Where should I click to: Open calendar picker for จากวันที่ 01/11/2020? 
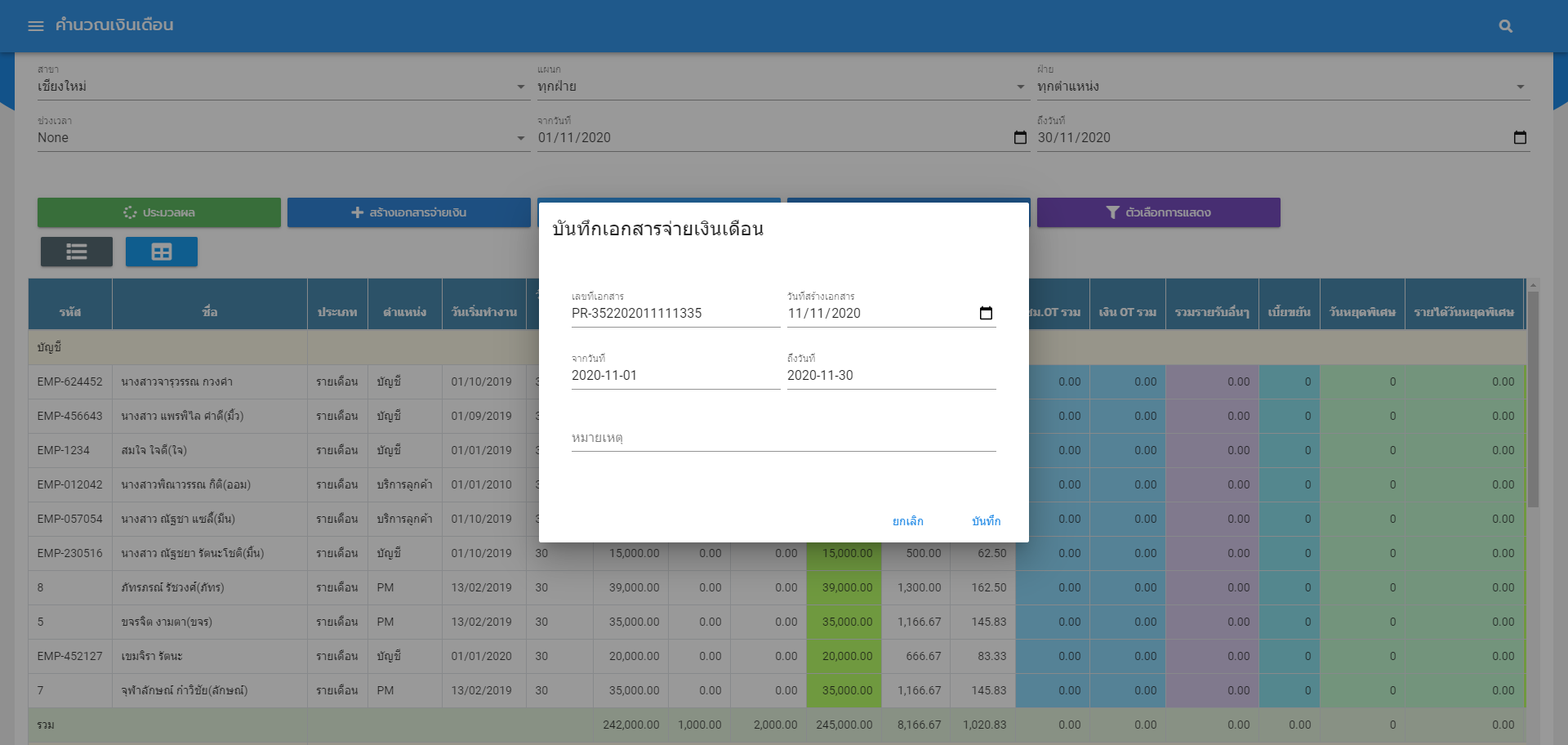[x=1020, y=137]
